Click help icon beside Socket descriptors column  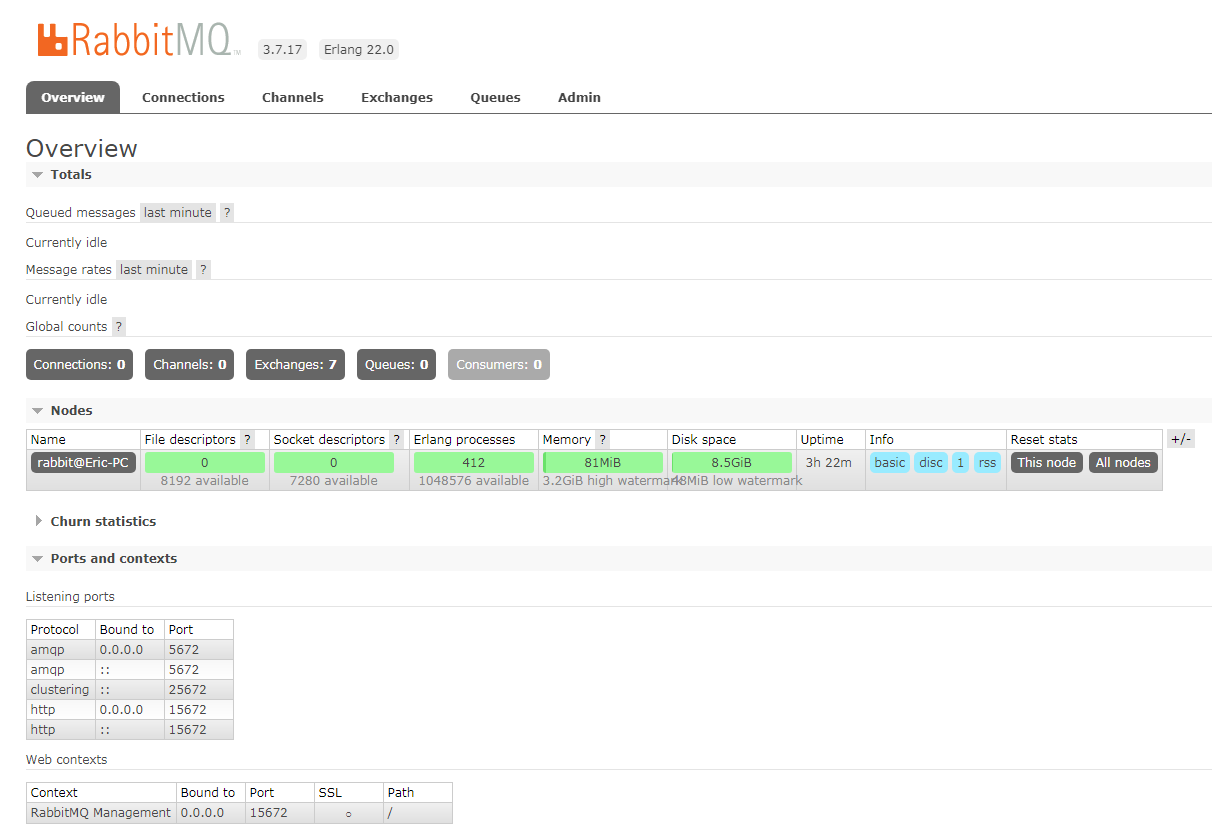[x=397, y=439]
